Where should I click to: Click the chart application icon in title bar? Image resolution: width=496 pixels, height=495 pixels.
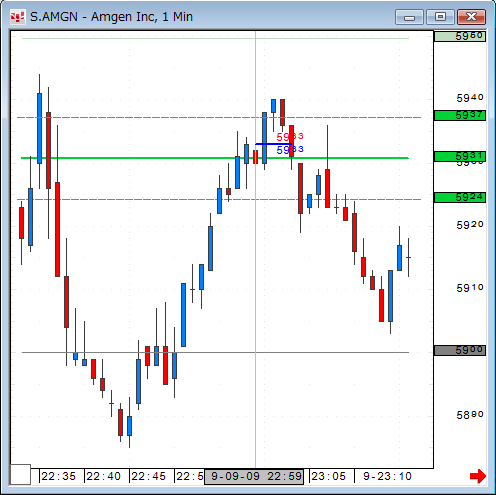tap(17, 17)
